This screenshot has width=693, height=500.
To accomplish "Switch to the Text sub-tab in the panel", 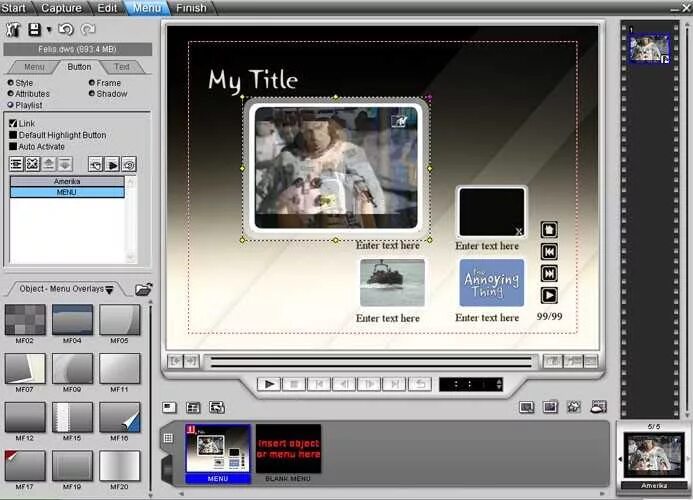I will pyautogui.click(x=122, y=67).
